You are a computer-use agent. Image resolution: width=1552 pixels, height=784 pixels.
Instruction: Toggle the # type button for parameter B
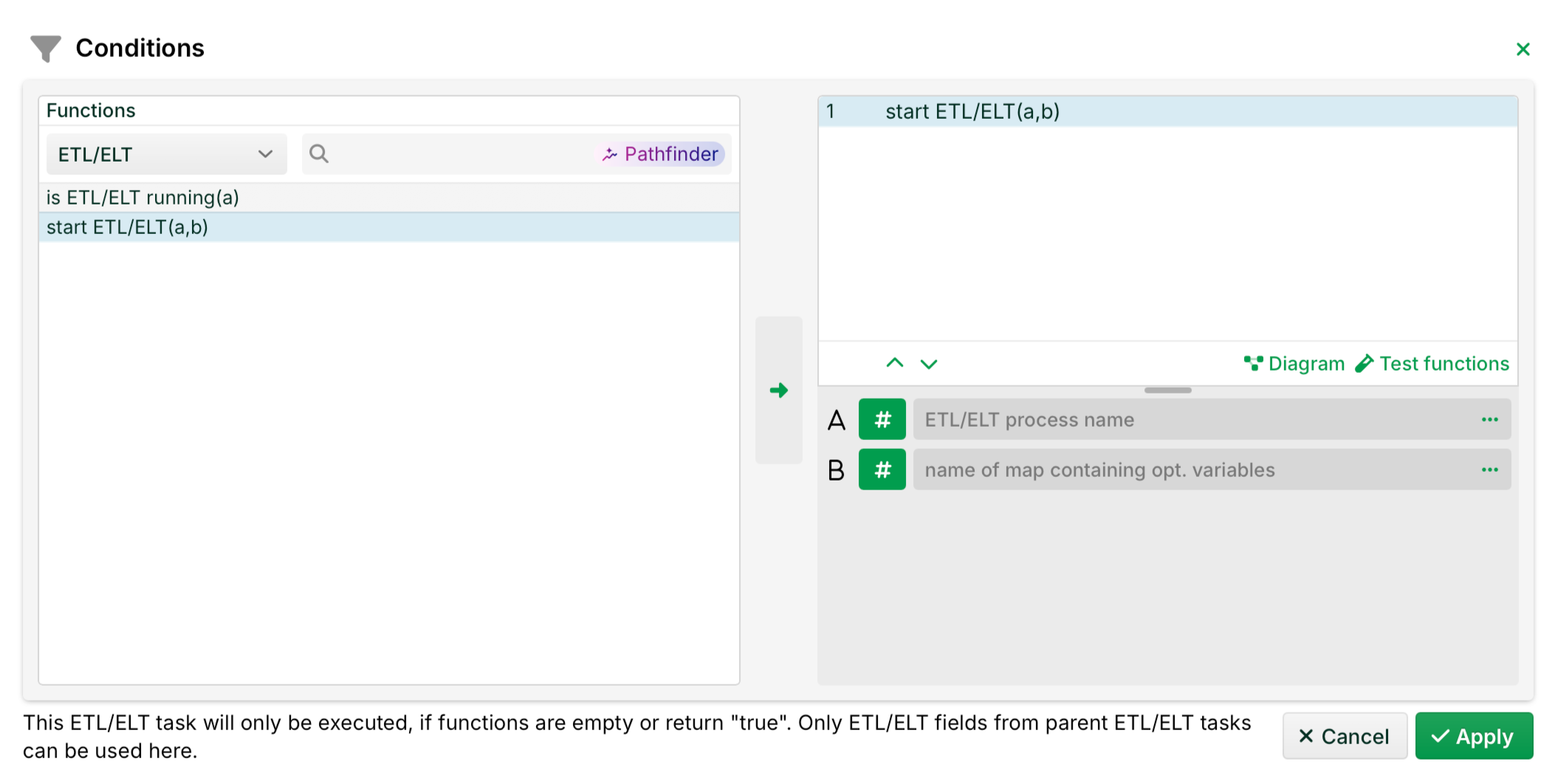click(882, 470)
